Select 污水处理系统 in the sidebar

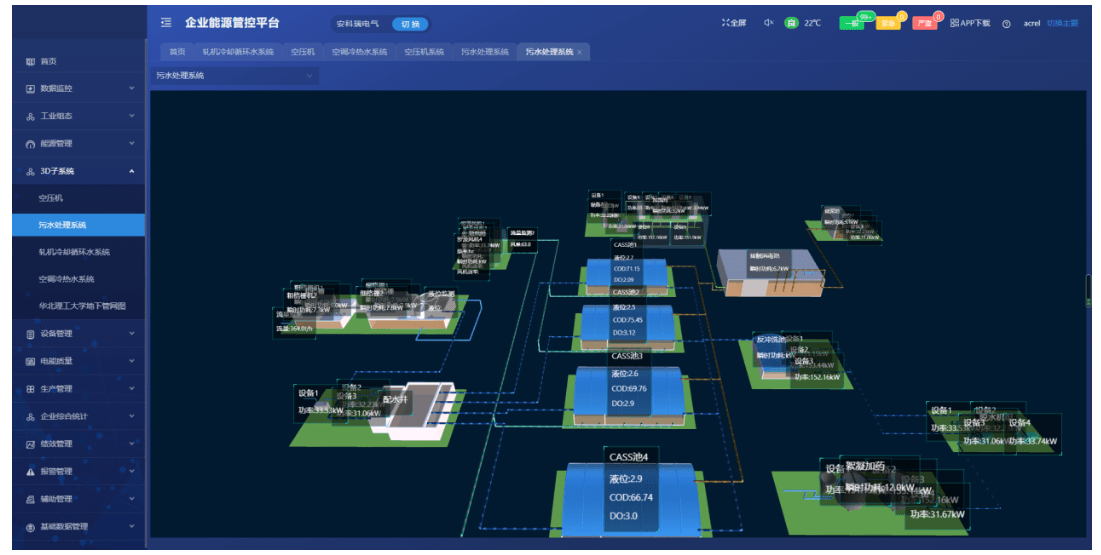[x=79, y=226]
